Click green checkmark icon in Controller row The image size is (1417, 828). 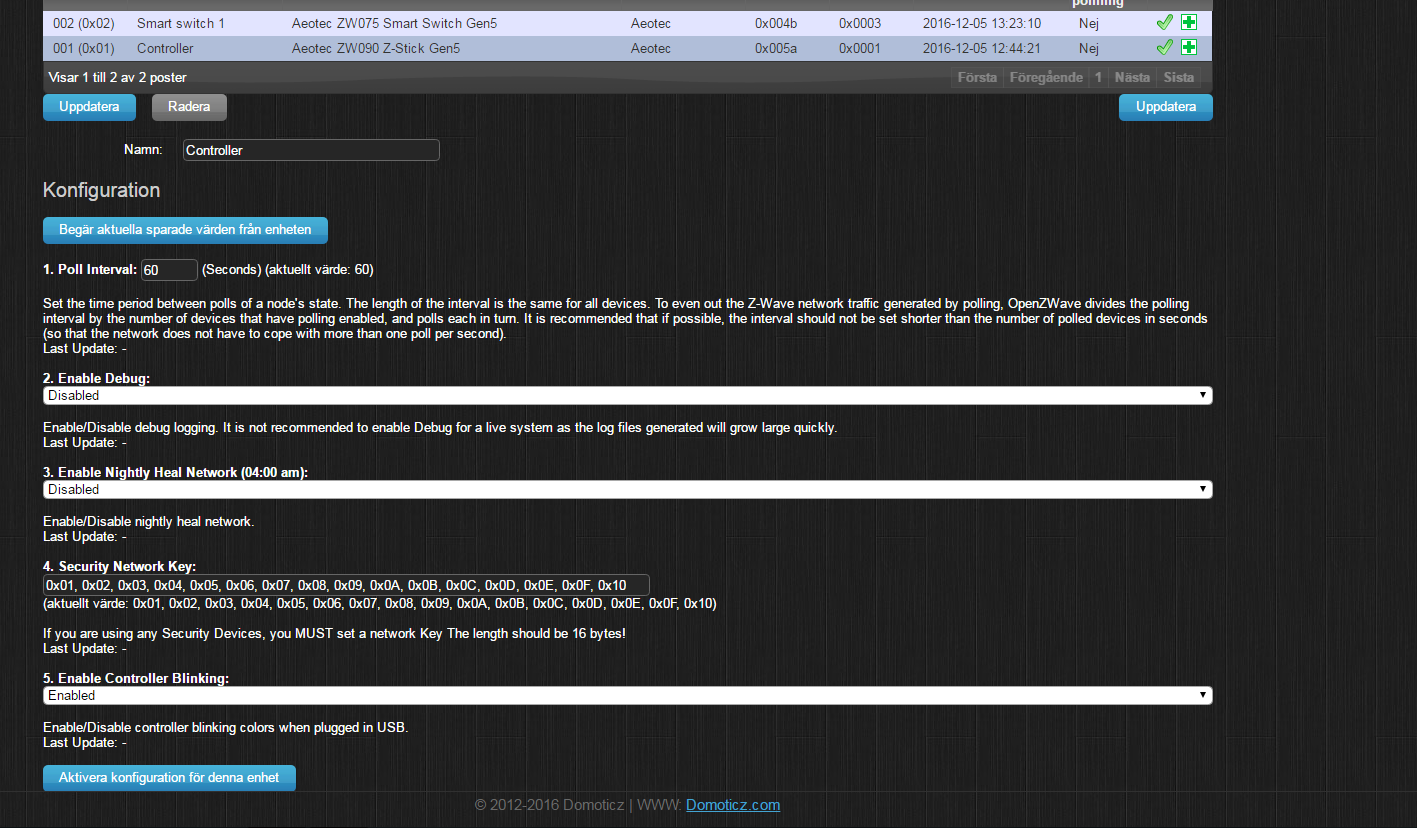1164,47
